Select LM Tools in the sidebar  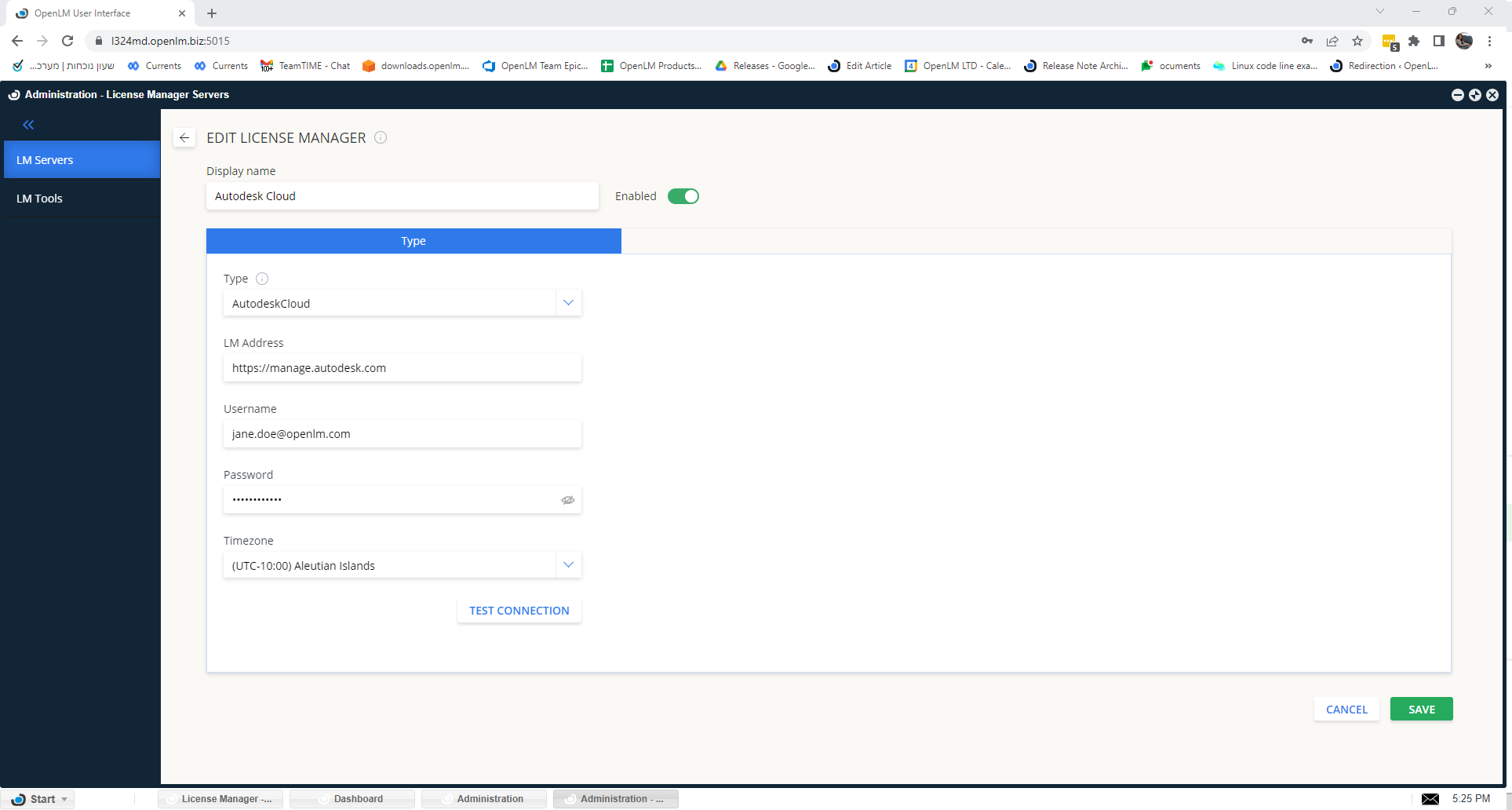coord(39,198)
